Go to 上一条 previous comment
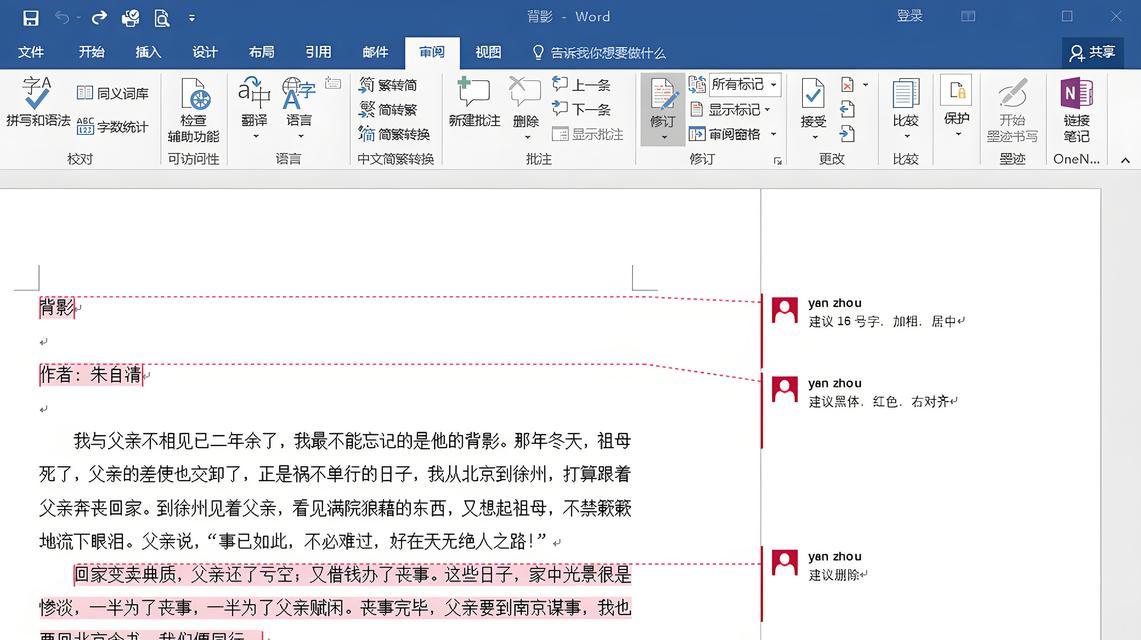The height and width of the screenshot is (640, 1141). click(x=581, y=85)
